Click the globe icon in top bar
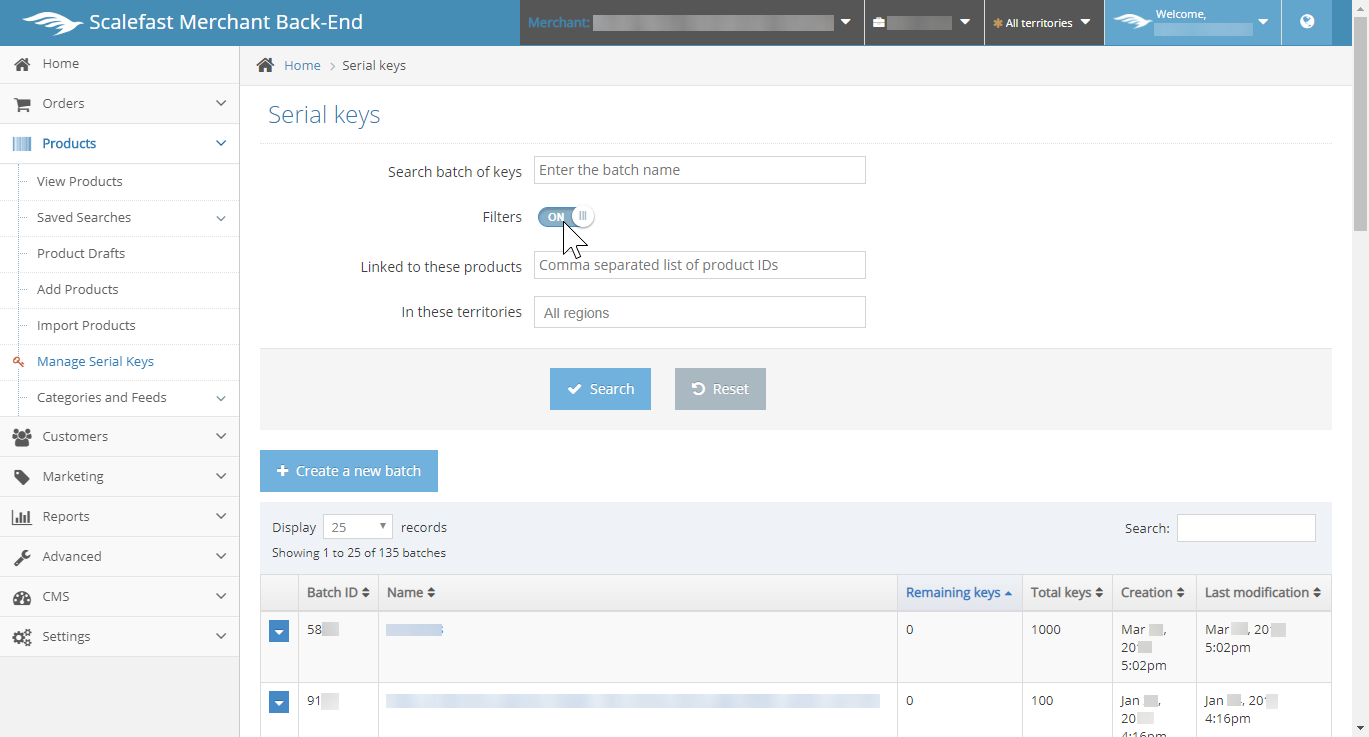 1307,22
